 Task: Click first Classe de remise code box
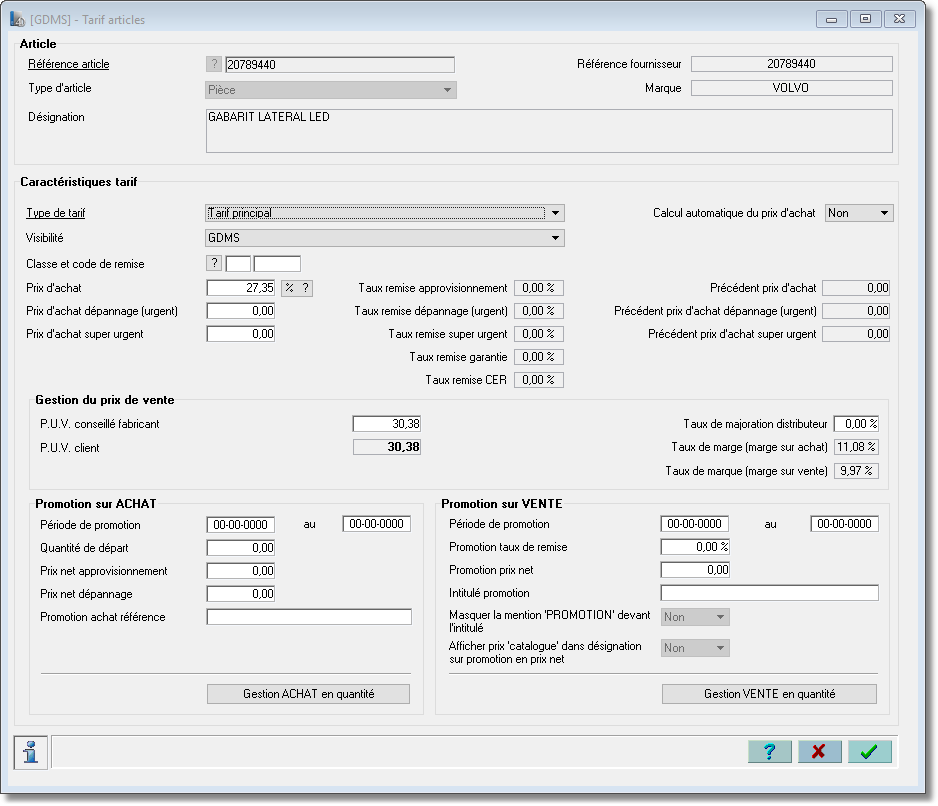238,263
